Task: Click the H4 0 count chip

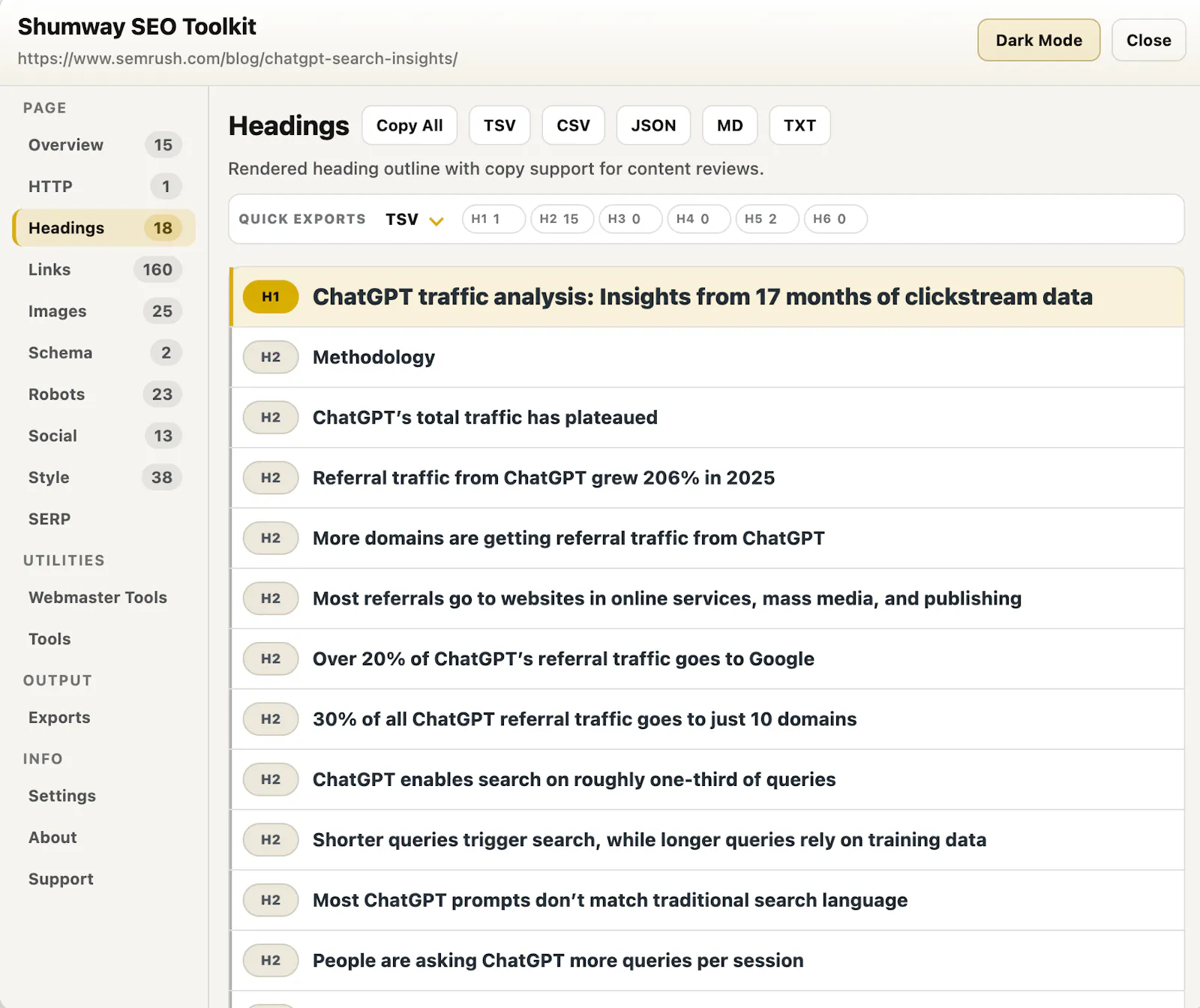Action: click(698, 219)
